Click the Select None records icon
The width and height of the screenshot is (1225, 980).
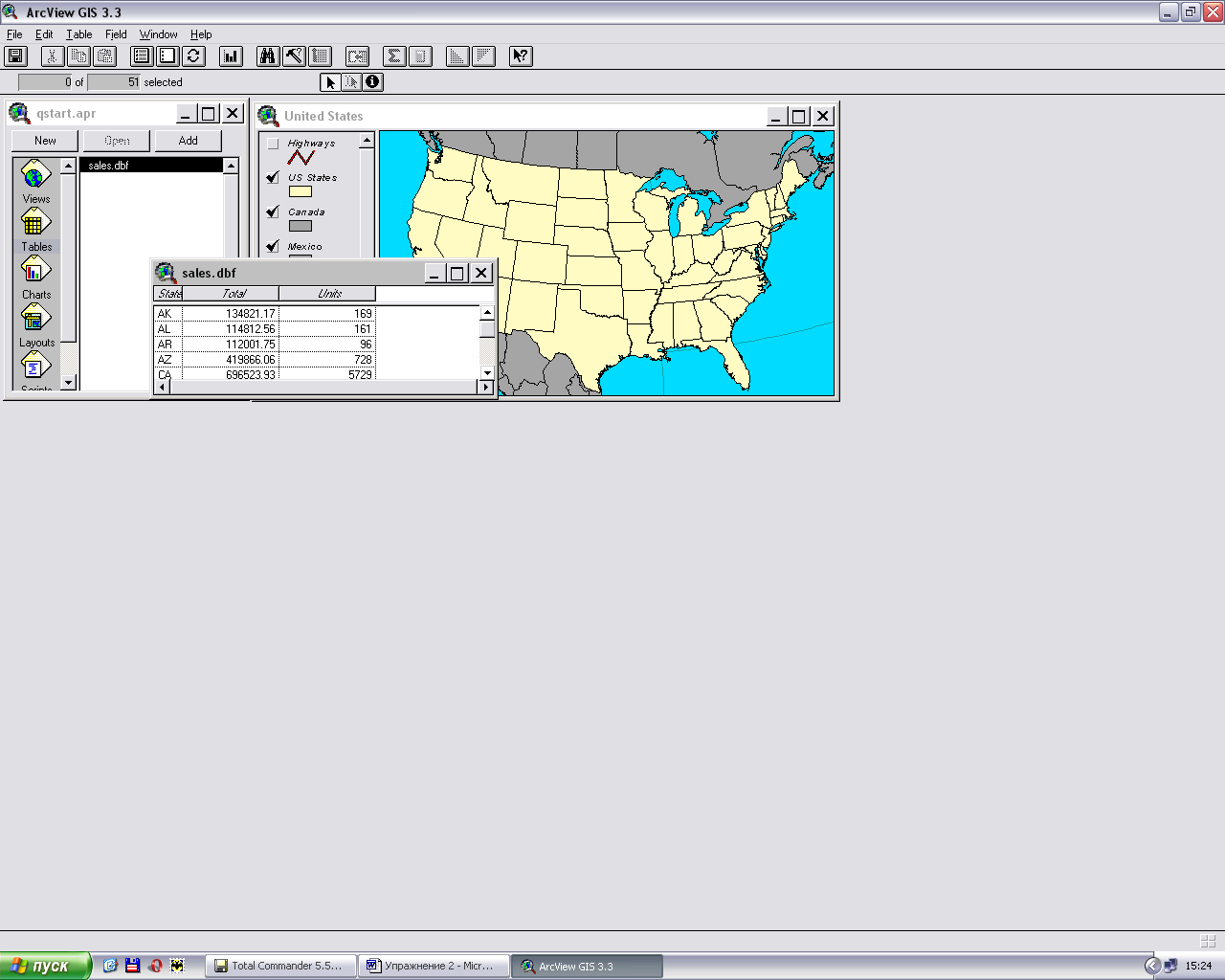click(167, 56)
